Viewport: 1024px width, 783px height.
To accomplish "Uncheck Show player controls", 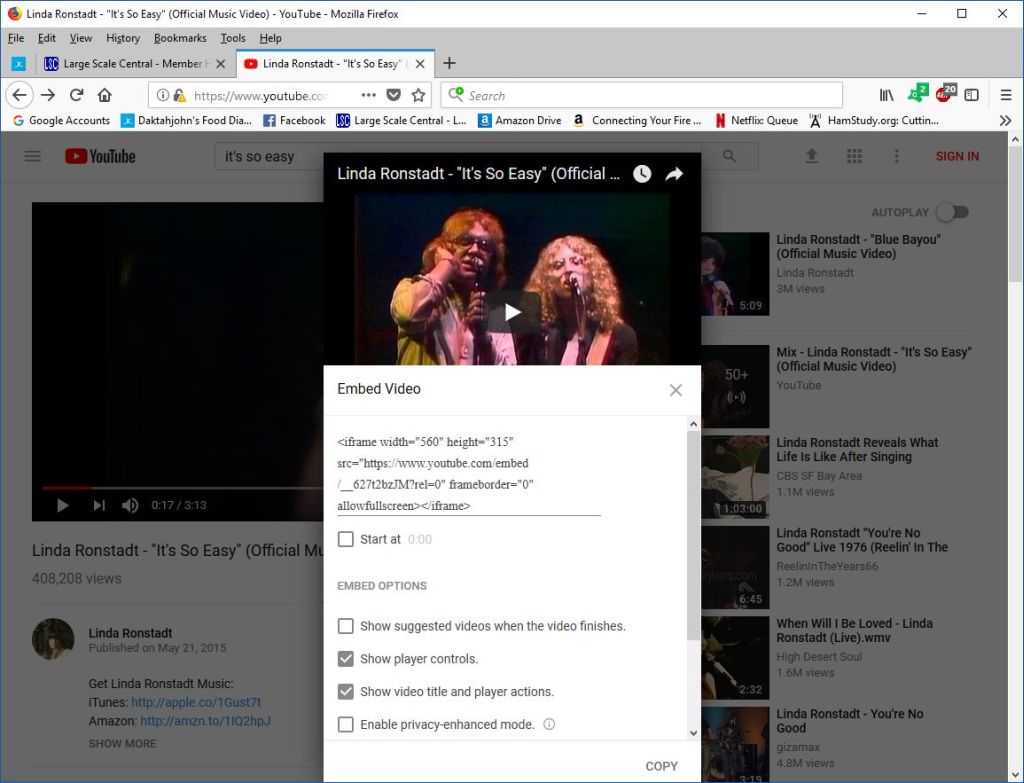I will coord(345,659).
